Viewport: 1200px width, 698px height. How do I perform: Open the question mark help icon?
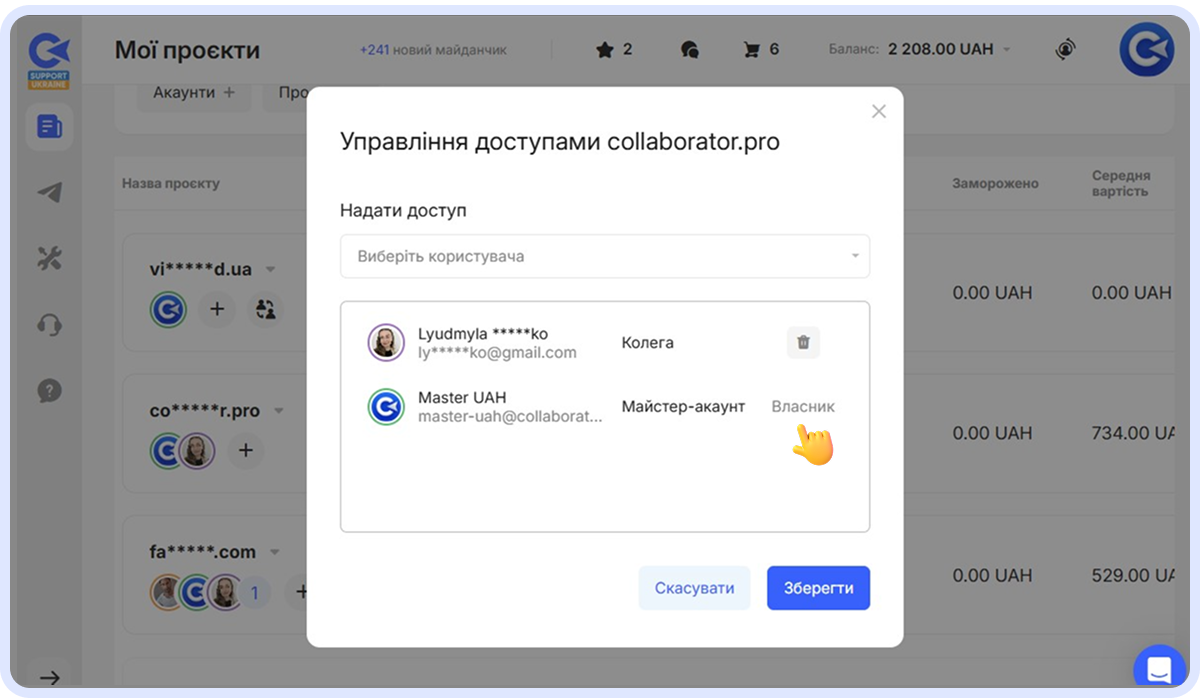[48, 390]
